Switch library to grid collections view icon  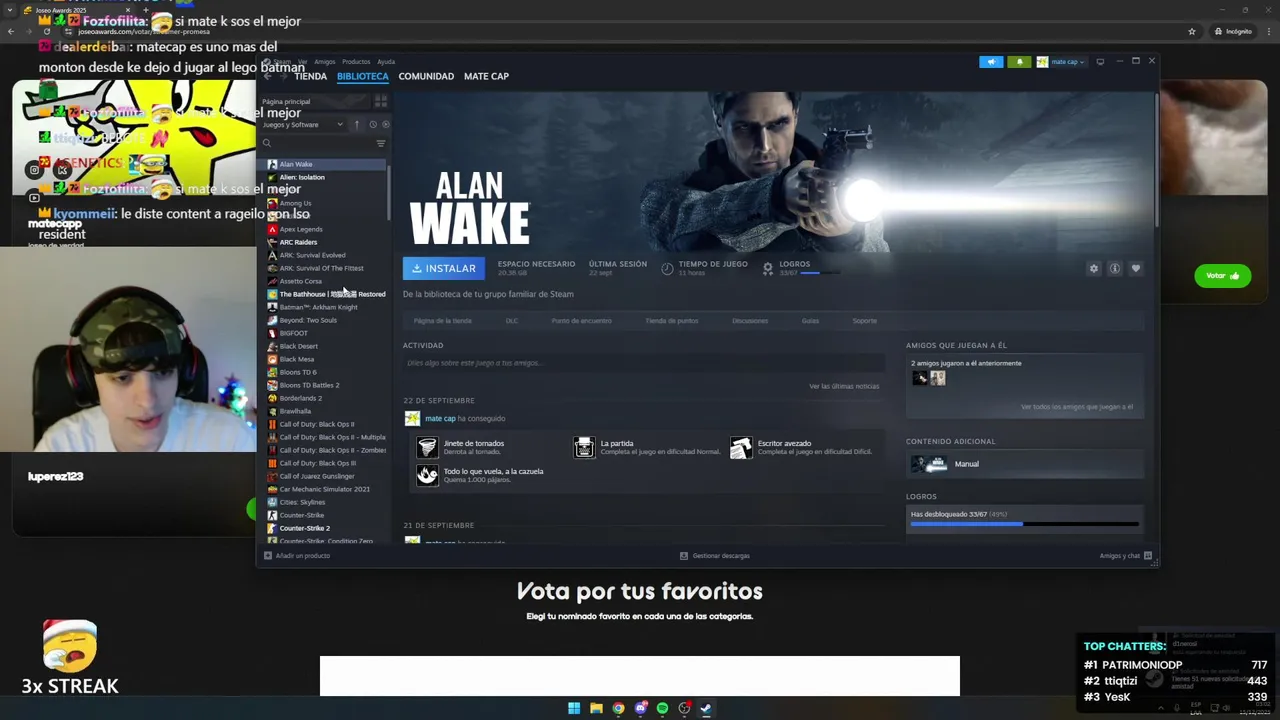click(380, 101)
